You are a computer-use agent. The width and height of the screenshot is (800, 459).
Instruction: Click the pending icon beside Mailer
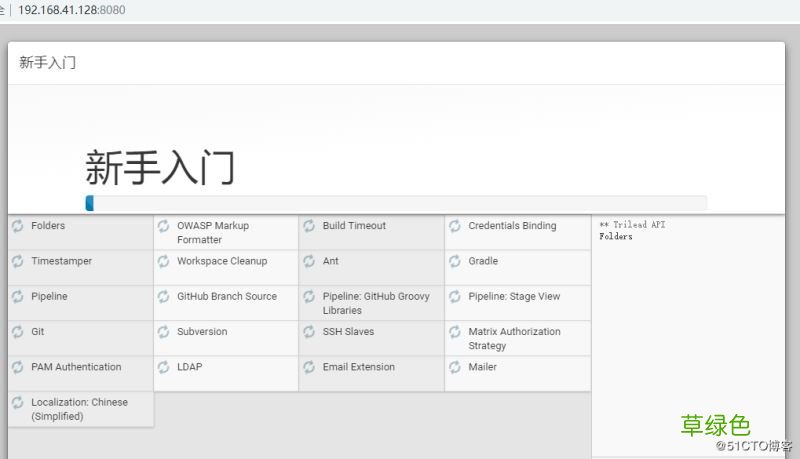pos(455,367)
